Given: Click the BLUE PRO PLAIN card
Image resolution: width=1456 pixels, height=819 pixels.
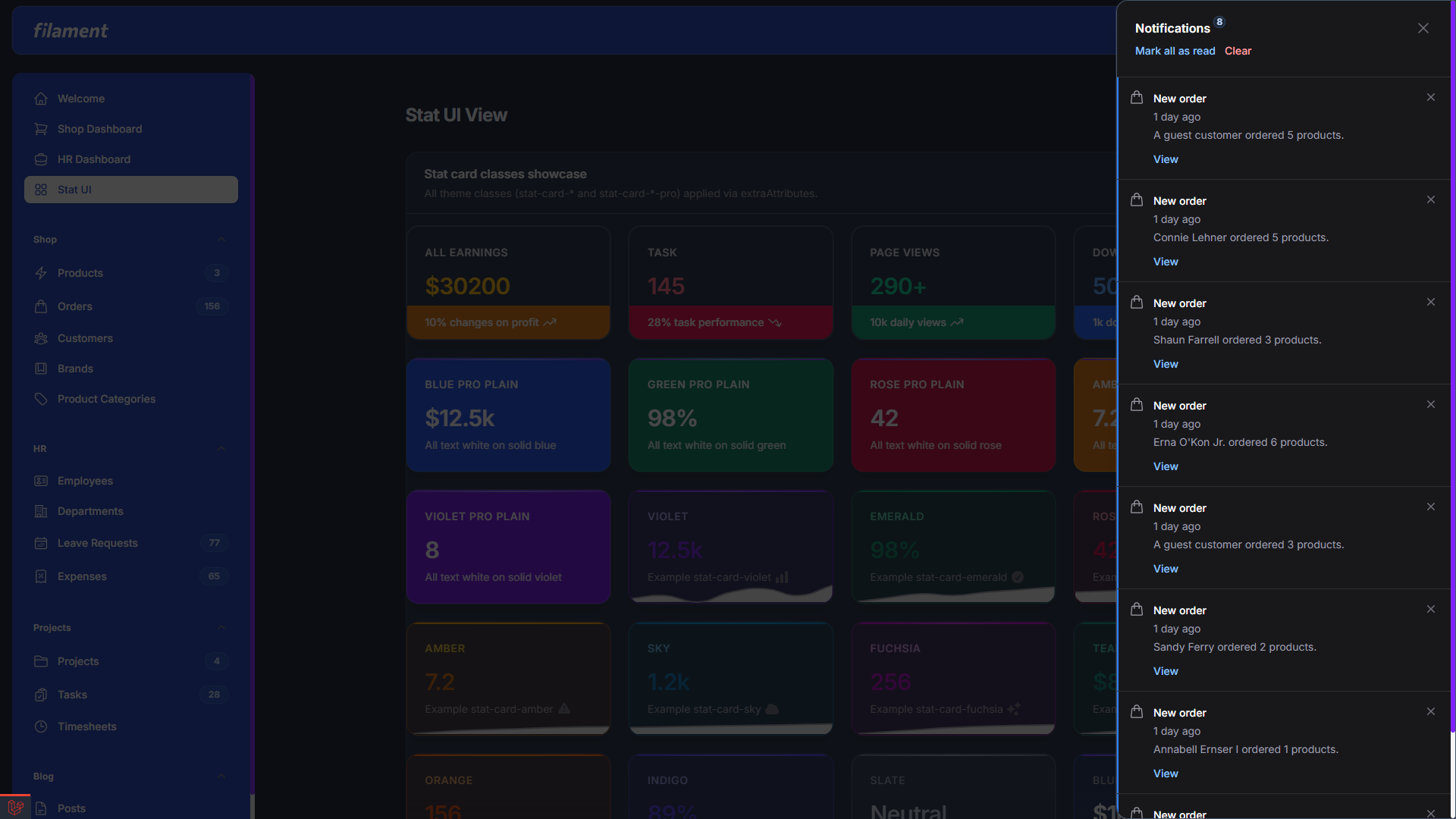Looking at the screenshot, I should coord(508,415).
